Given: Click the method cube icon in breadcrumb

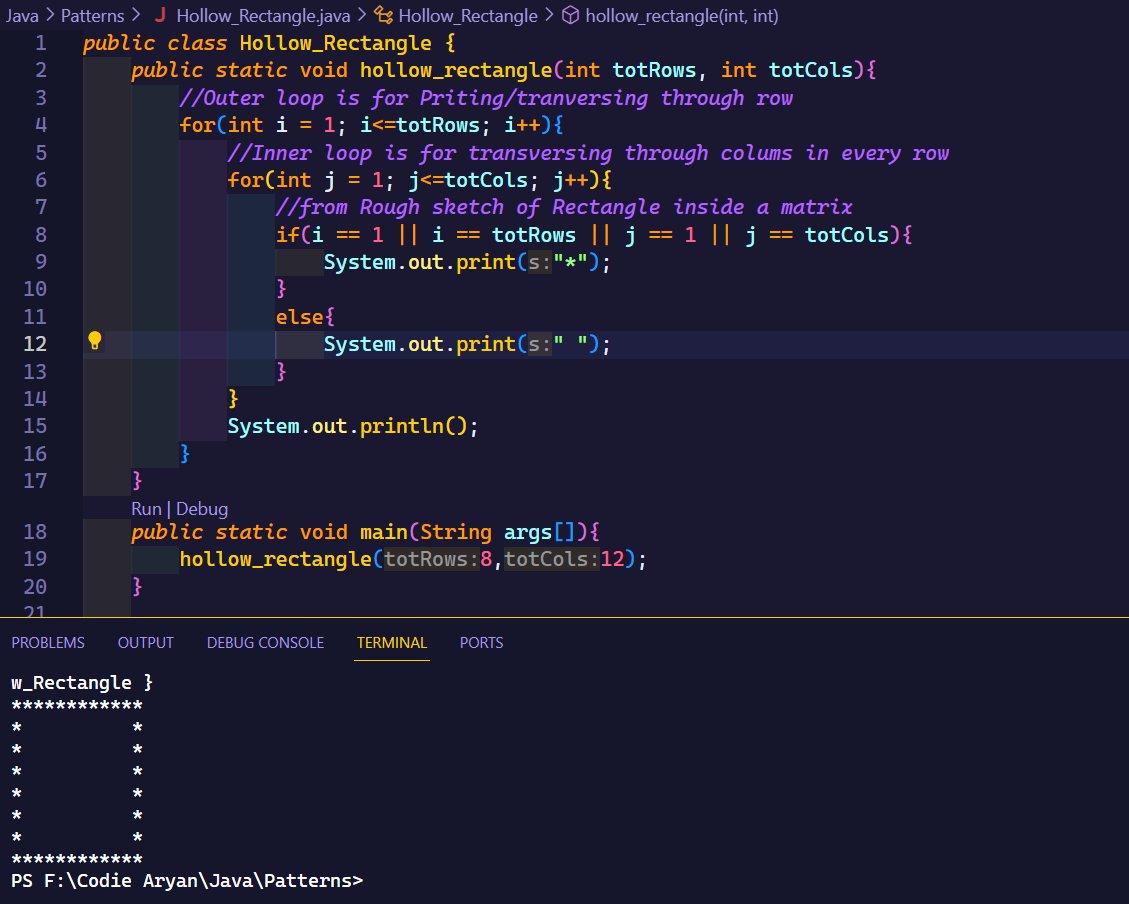Looking at the screenshot, I should [x=570, y=15].
